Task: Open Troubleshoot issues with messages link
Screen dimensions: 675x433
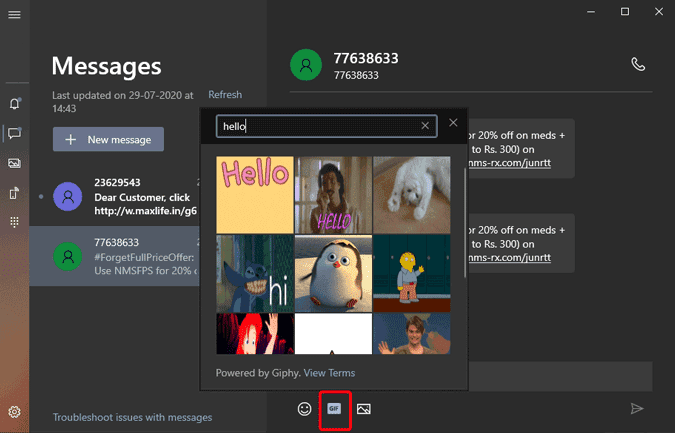Action: click(x=132, y=417)
